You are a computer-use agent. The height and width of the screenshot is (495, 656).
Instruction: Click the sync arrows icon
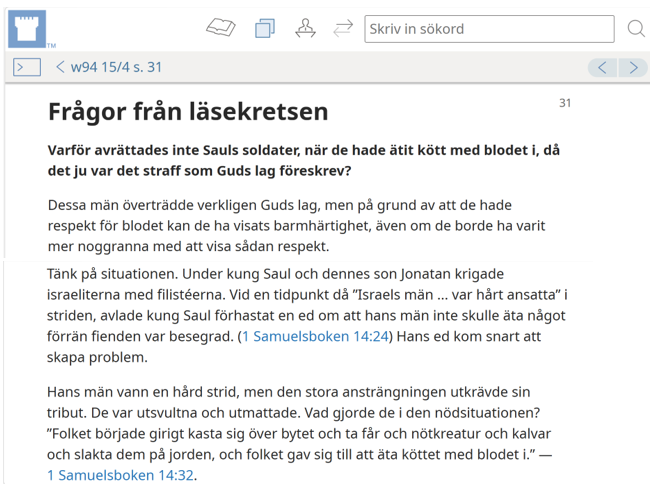343,28
